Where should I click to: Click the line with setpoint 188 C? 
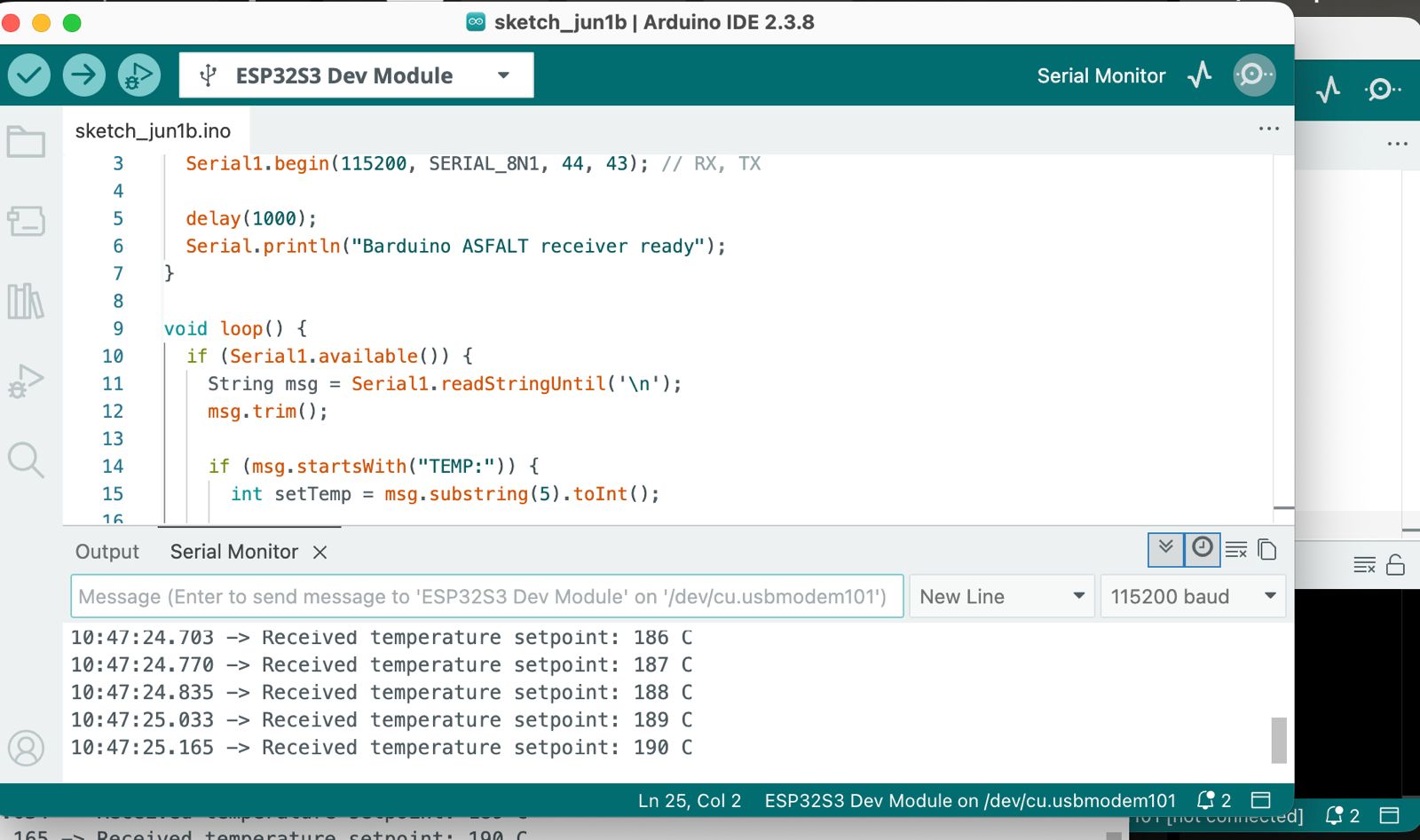382,693
